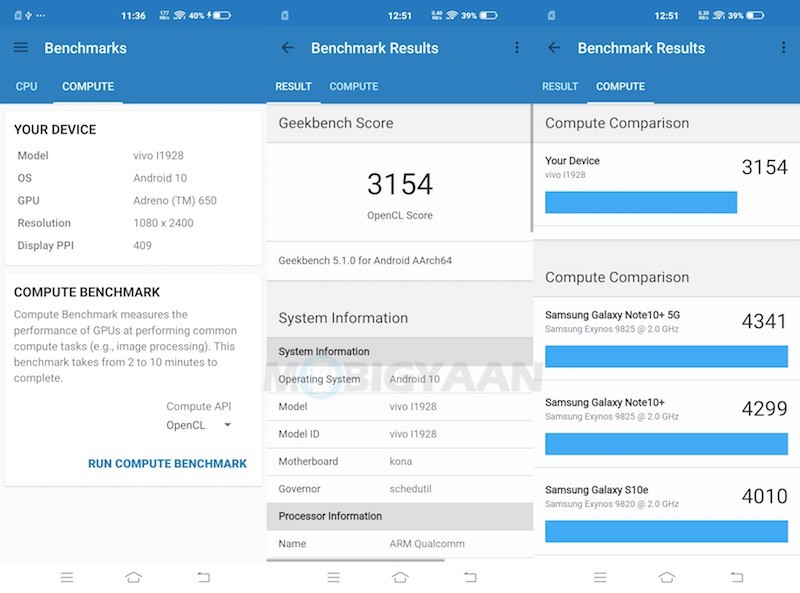This screenshot has width=800, height=593.
Task: Select the COMPUTE tab in the right screen
Action: [x=620, y=86]
